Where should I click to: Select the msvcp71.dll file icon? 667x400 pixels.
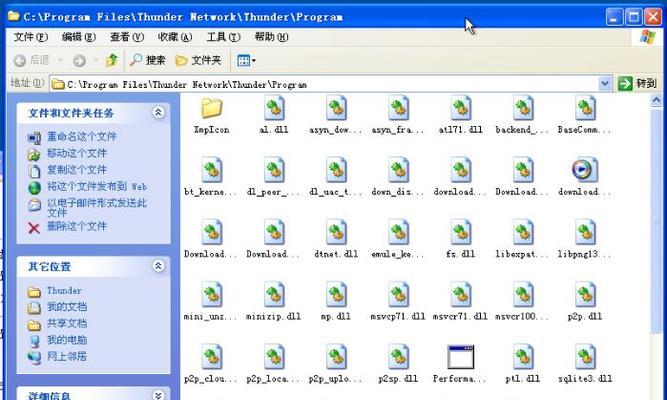coord(399,294)
